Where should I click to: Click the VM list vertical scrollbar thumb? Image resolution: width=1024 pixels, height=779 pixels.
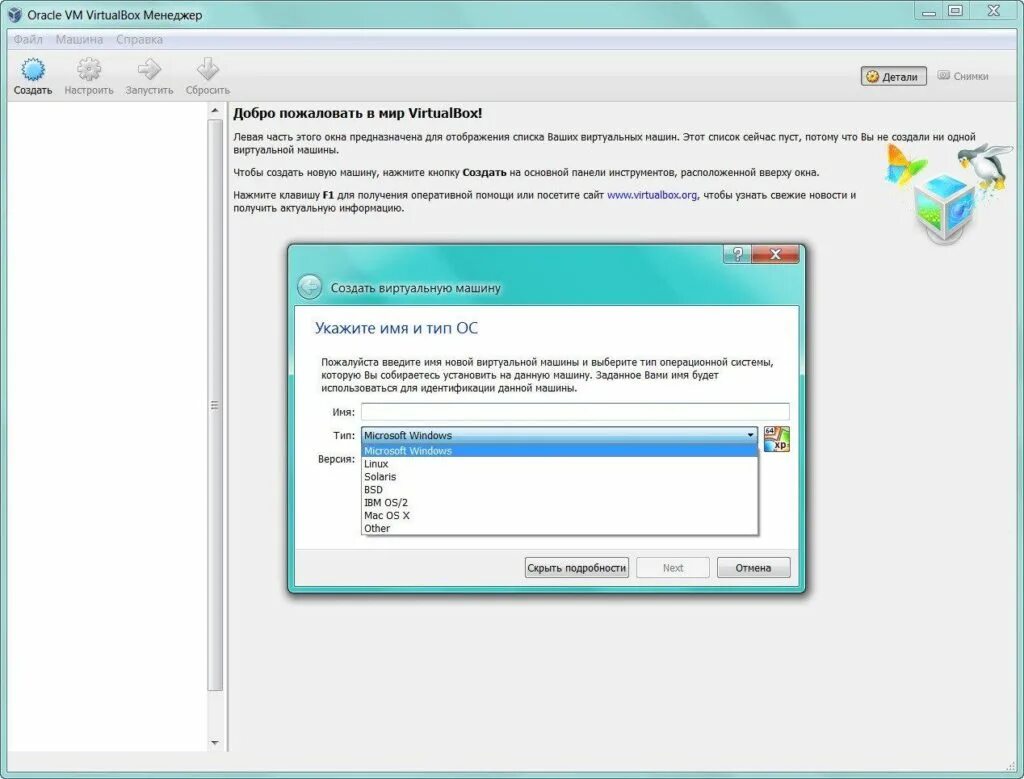click(215, 405)
